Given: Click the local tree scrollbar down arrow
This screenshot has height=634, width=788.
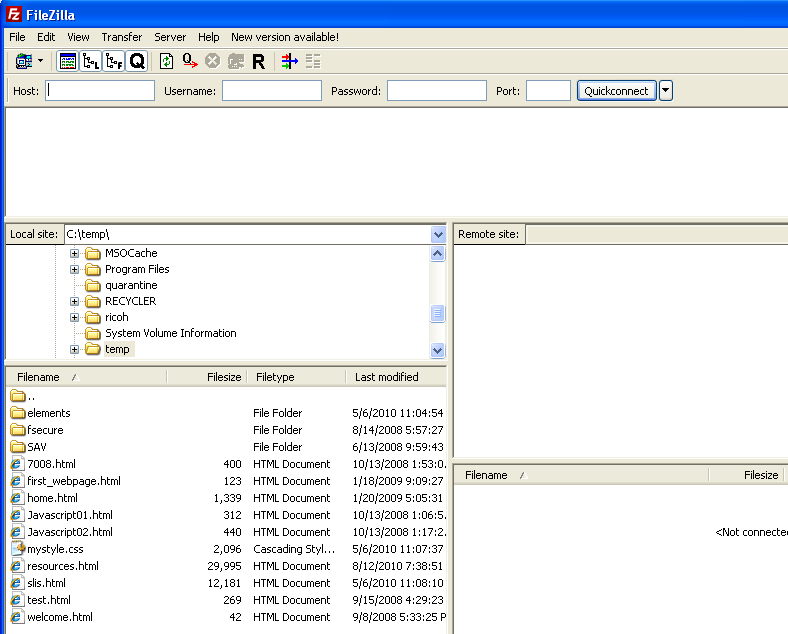Looking at the screenshot, I should tap(438, 350).
